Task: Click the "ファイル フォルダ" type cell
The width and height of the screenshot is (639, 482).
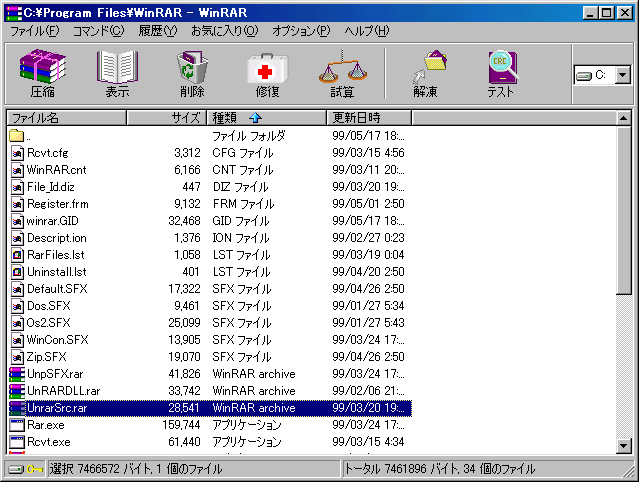Action: pos(249,136)
